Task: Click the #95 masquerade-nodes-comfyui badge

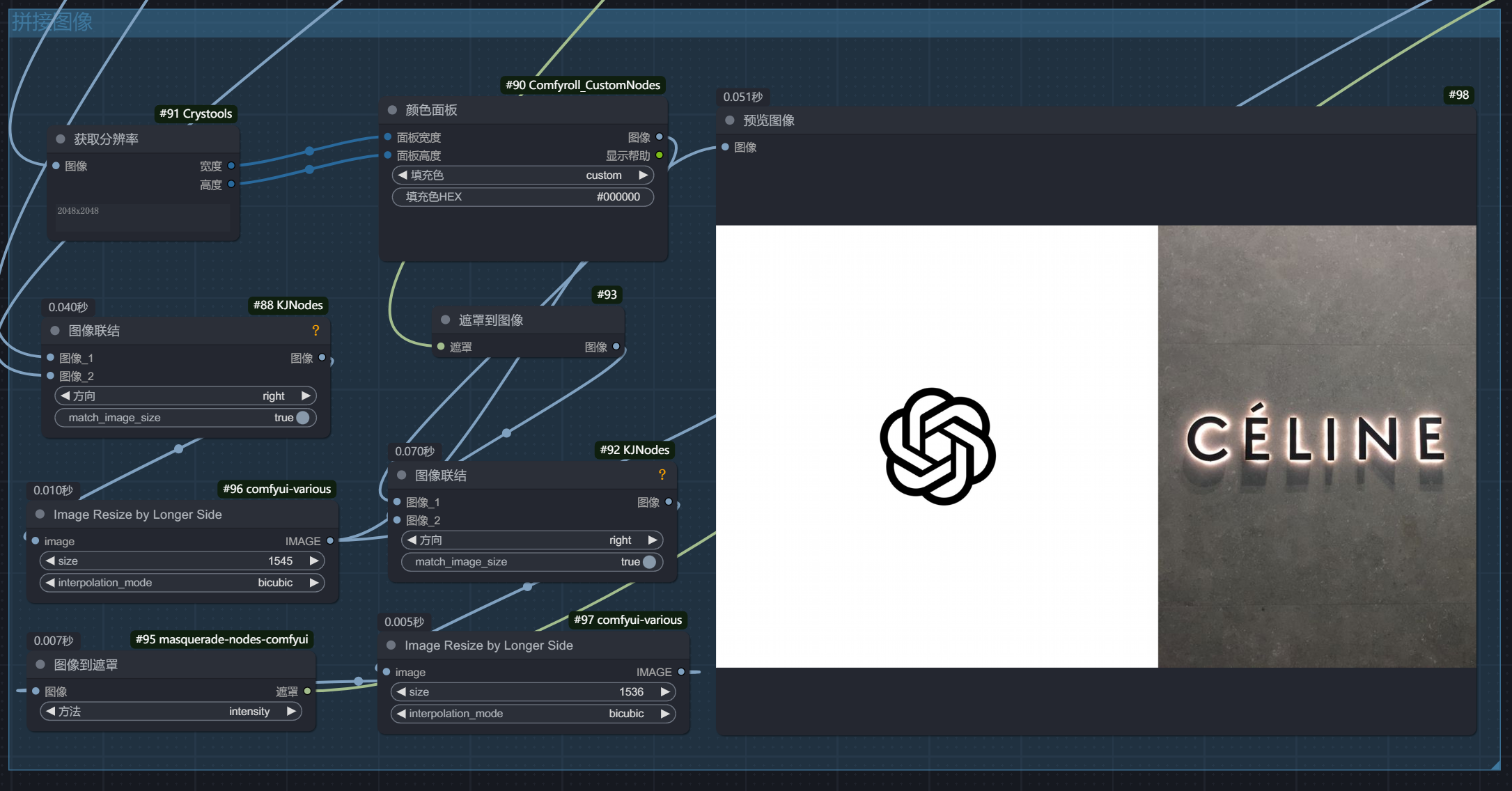Action: (221, 639)
